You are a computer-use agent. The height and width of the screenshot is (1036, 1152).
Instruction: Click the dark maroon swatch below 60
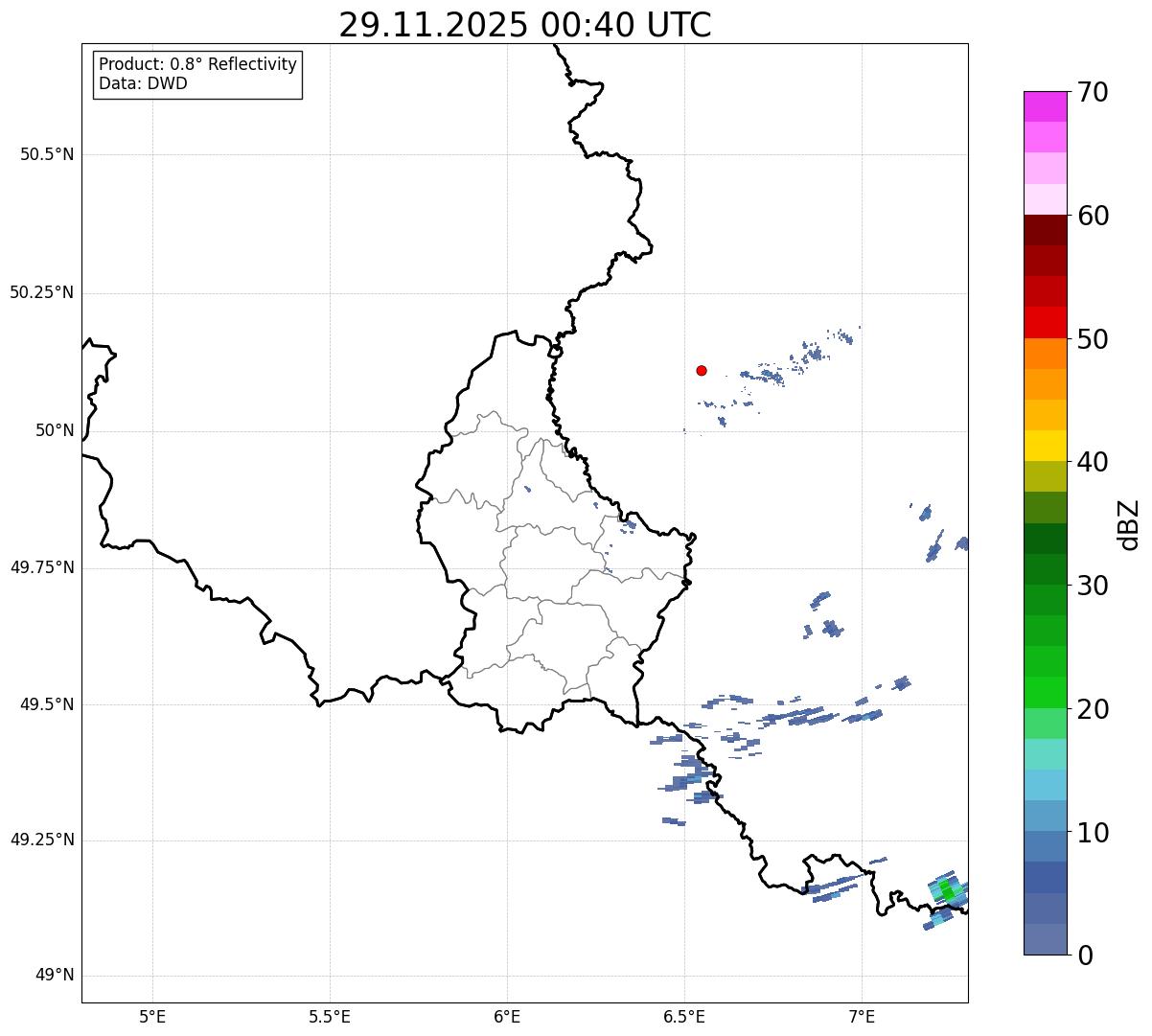(x=1046, y=230)
